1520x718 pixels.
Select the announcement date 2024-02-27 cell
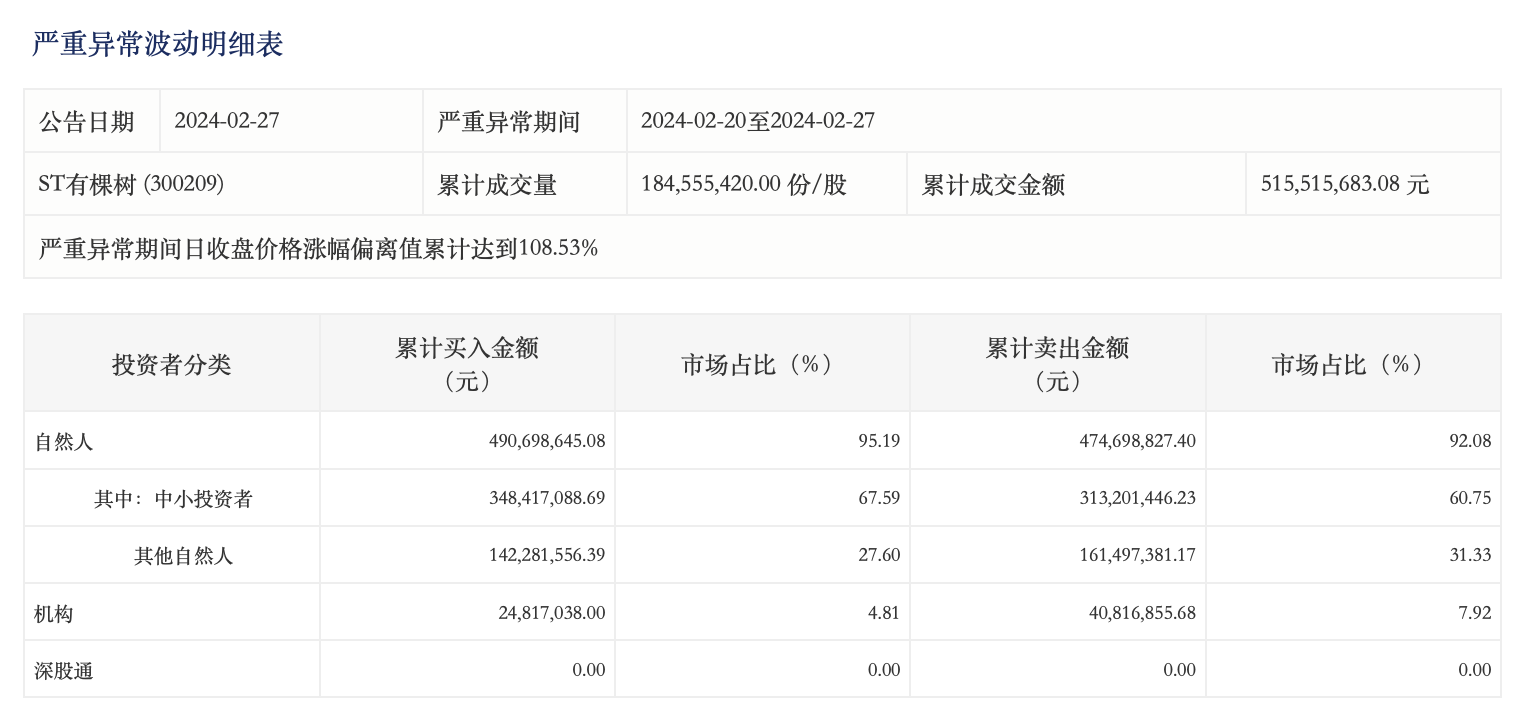click(x=227, y=121)
